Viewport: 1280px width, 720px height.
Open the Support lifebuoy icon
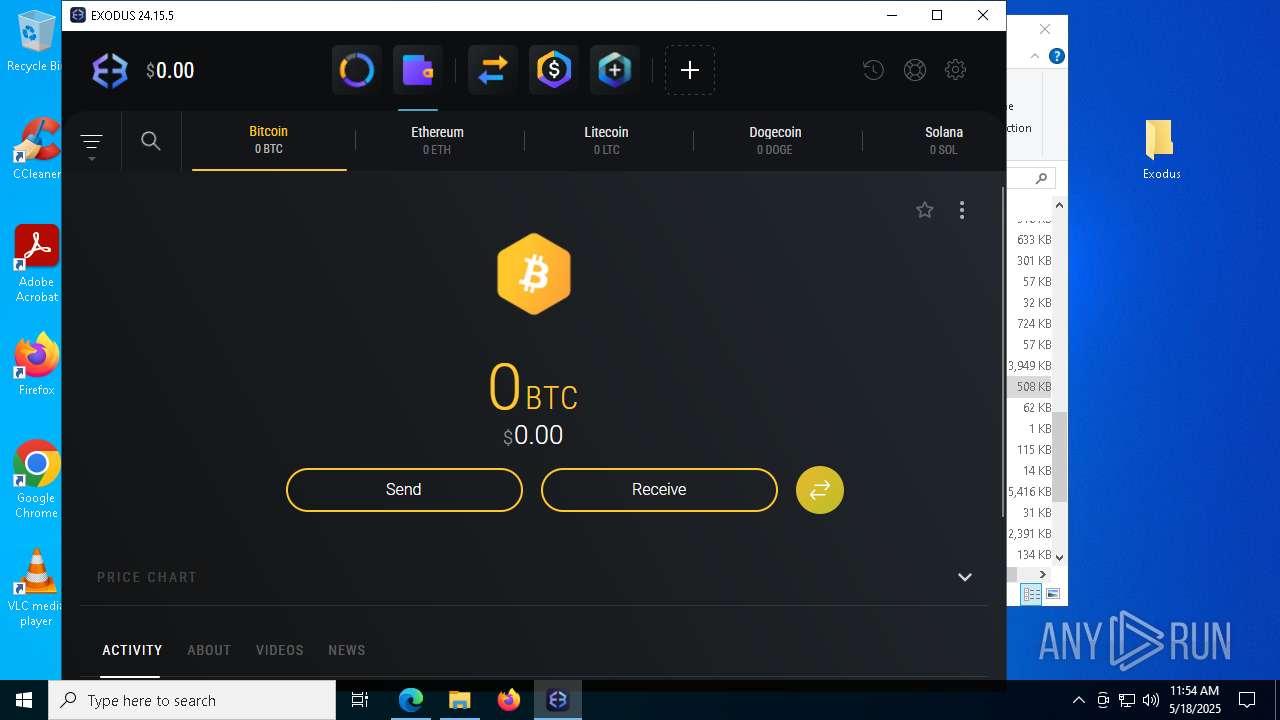915,70
